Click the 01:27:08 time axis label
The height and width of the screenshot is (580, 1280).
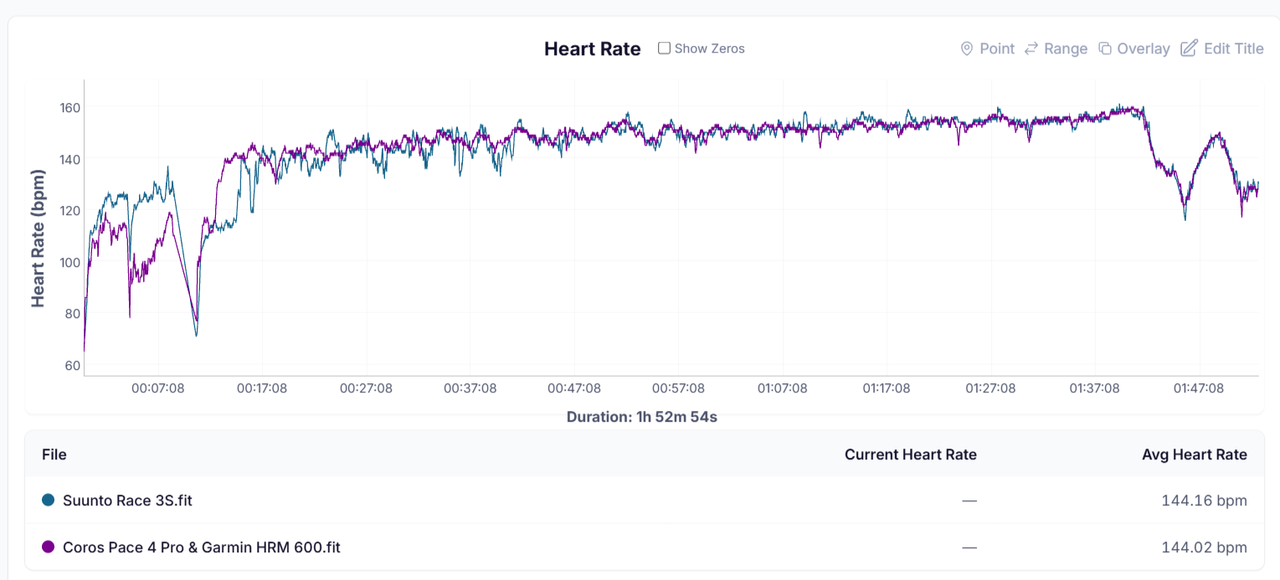point(990,388)
